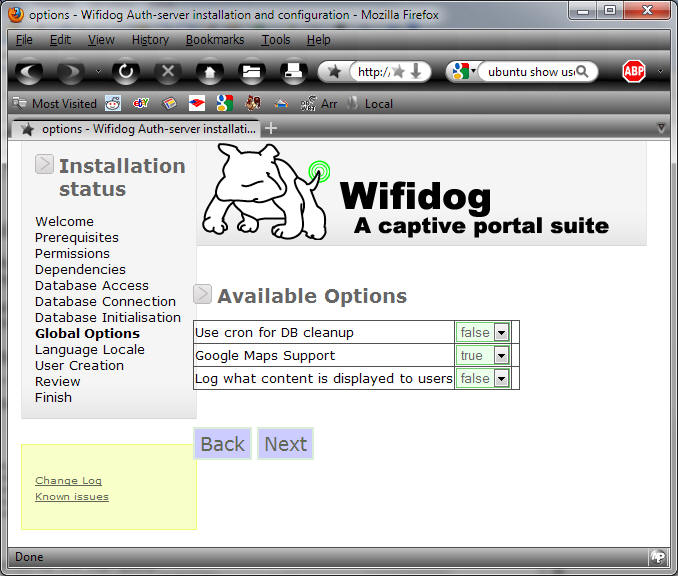This screenshot has height=576, width=678.
Task: Click 'Database Access' step
Action: tap(92, 285)
